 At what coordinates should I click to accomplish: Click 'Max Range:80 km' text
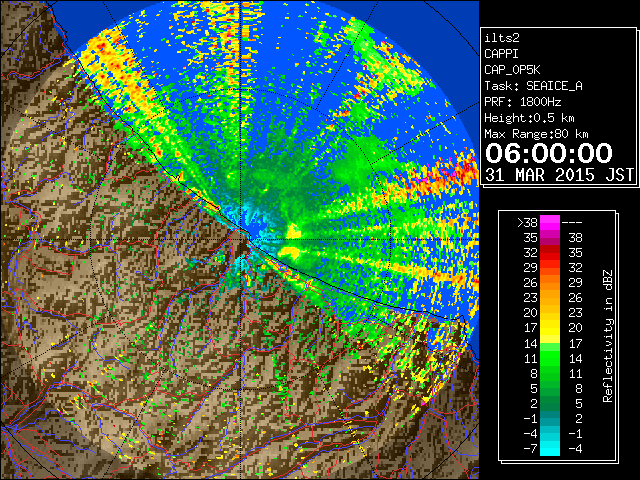tap(536, 134)
